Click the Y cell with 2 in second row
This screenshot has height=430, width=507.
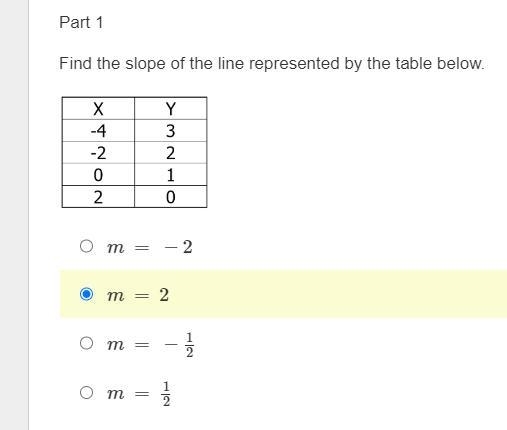(x=171, y=153)
